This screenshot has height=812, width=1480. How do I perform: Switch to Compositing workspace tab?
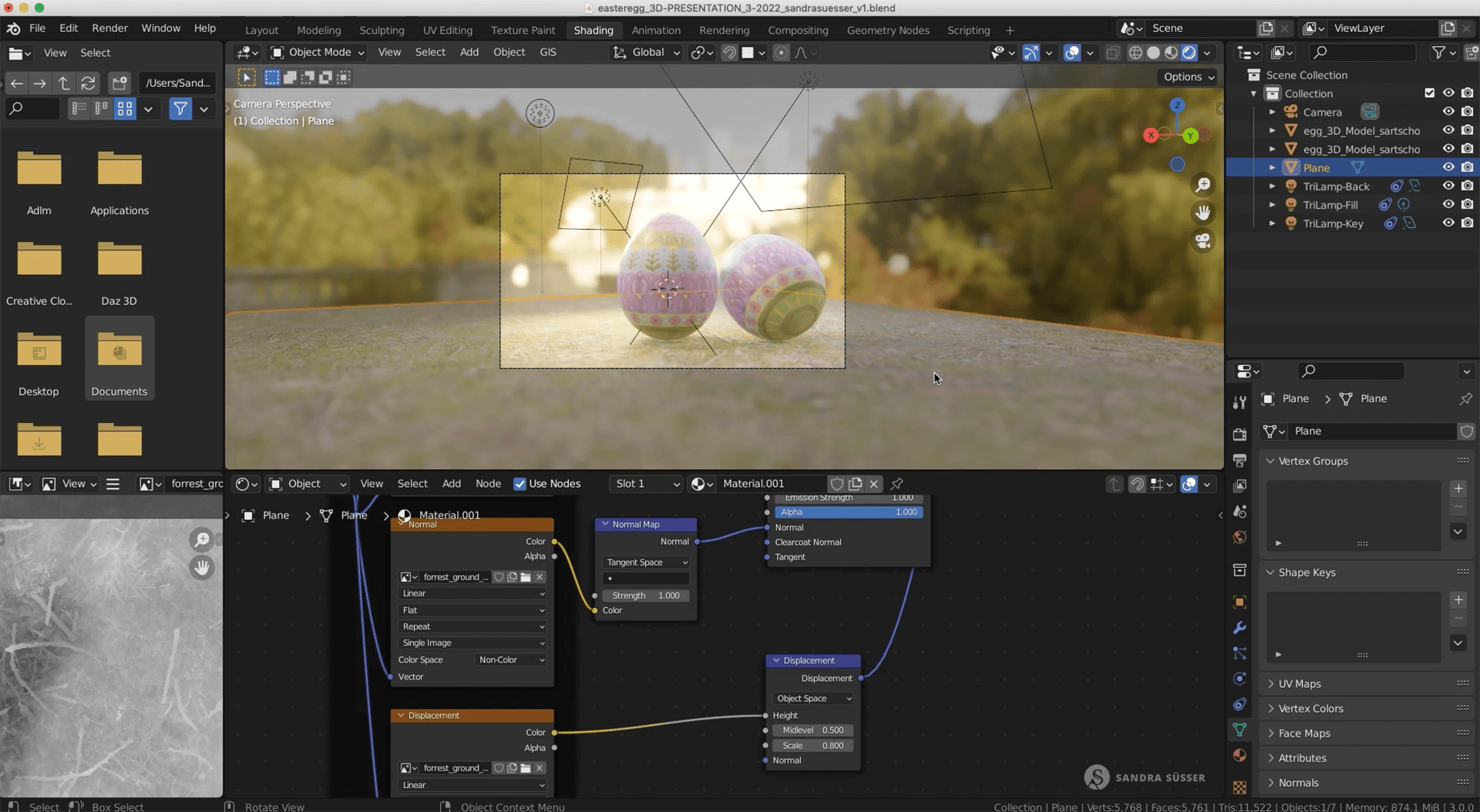click(x=798, y=30)
